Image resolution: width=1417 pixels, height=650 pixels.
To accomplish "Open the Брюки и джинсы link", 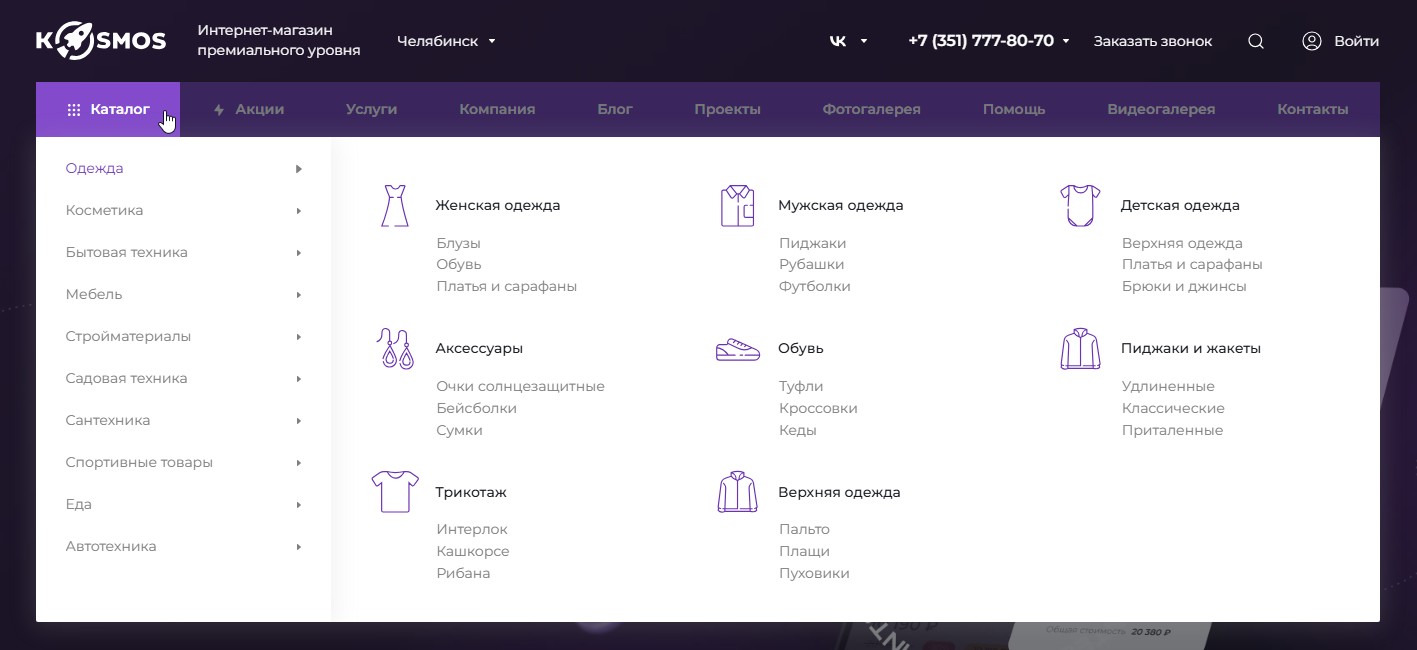I will click(x=1184, y=287).
